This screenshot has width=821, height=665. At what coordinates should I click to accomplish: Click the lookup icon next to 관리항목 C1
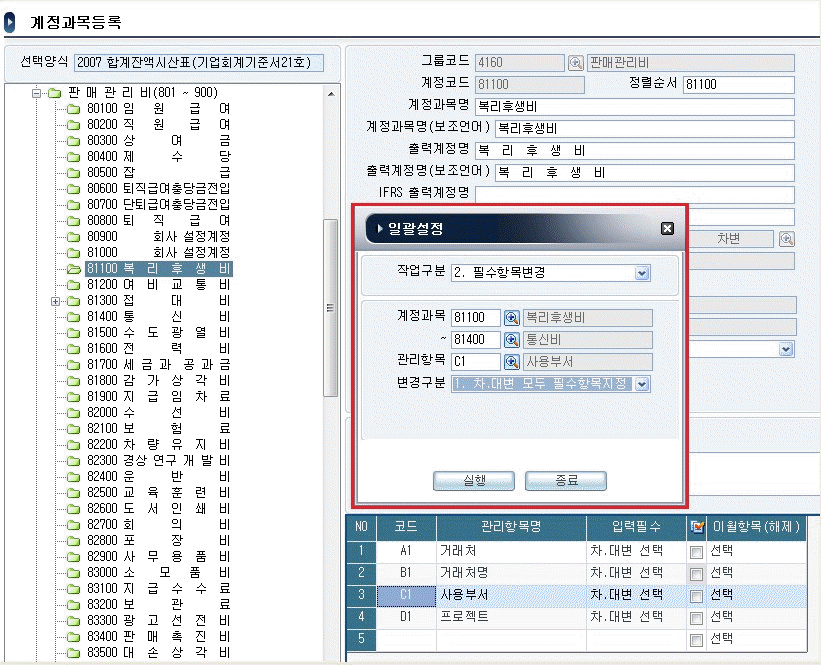pos(511,362)
